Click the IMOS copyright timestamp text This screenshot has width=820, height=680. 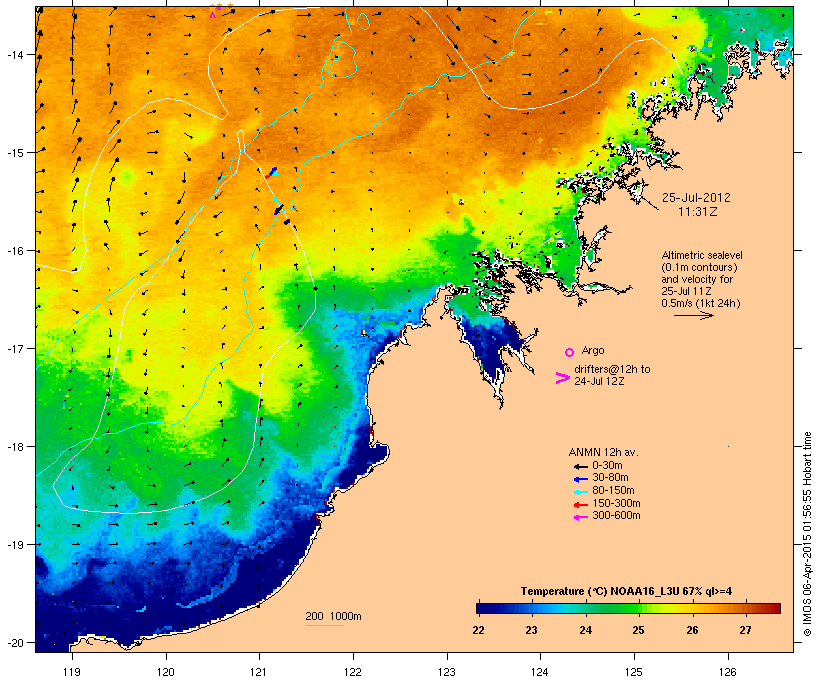[x=807, y=534]
